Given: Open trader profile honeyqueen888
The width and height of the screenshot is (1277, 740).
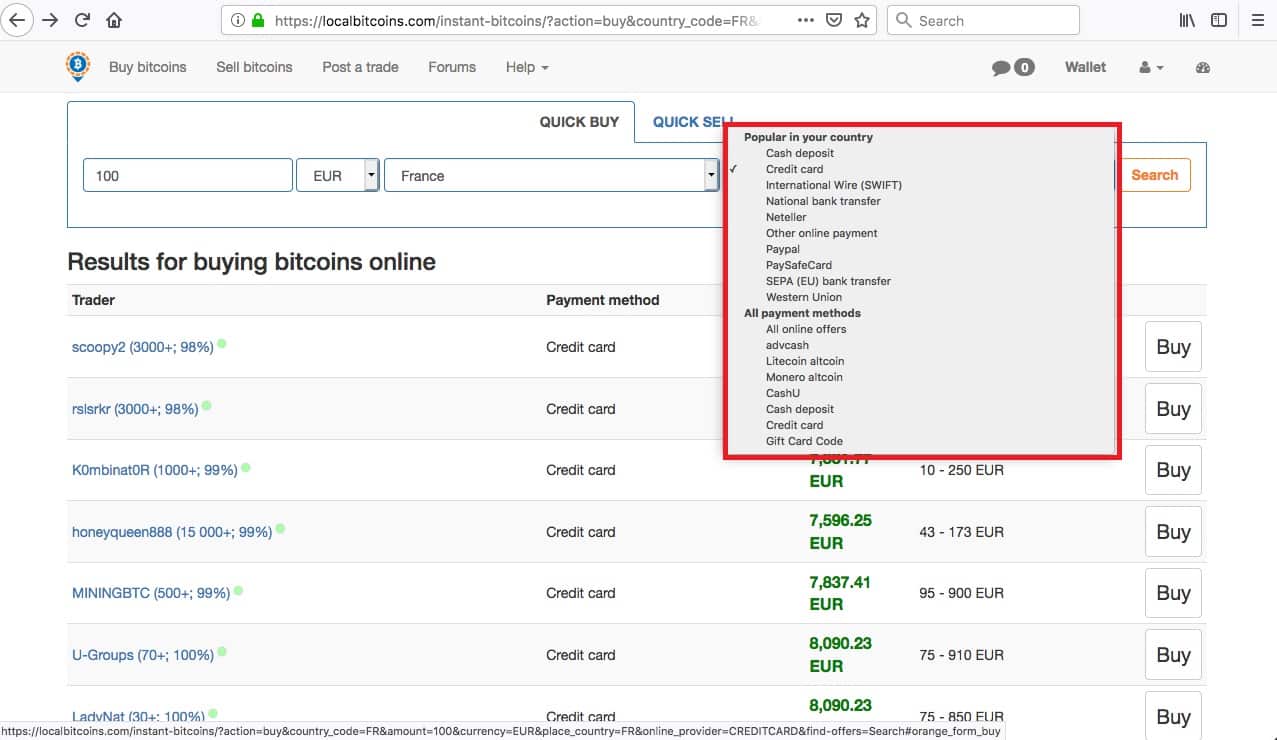Looking at the screenshot, I should [x=172, y=532].
